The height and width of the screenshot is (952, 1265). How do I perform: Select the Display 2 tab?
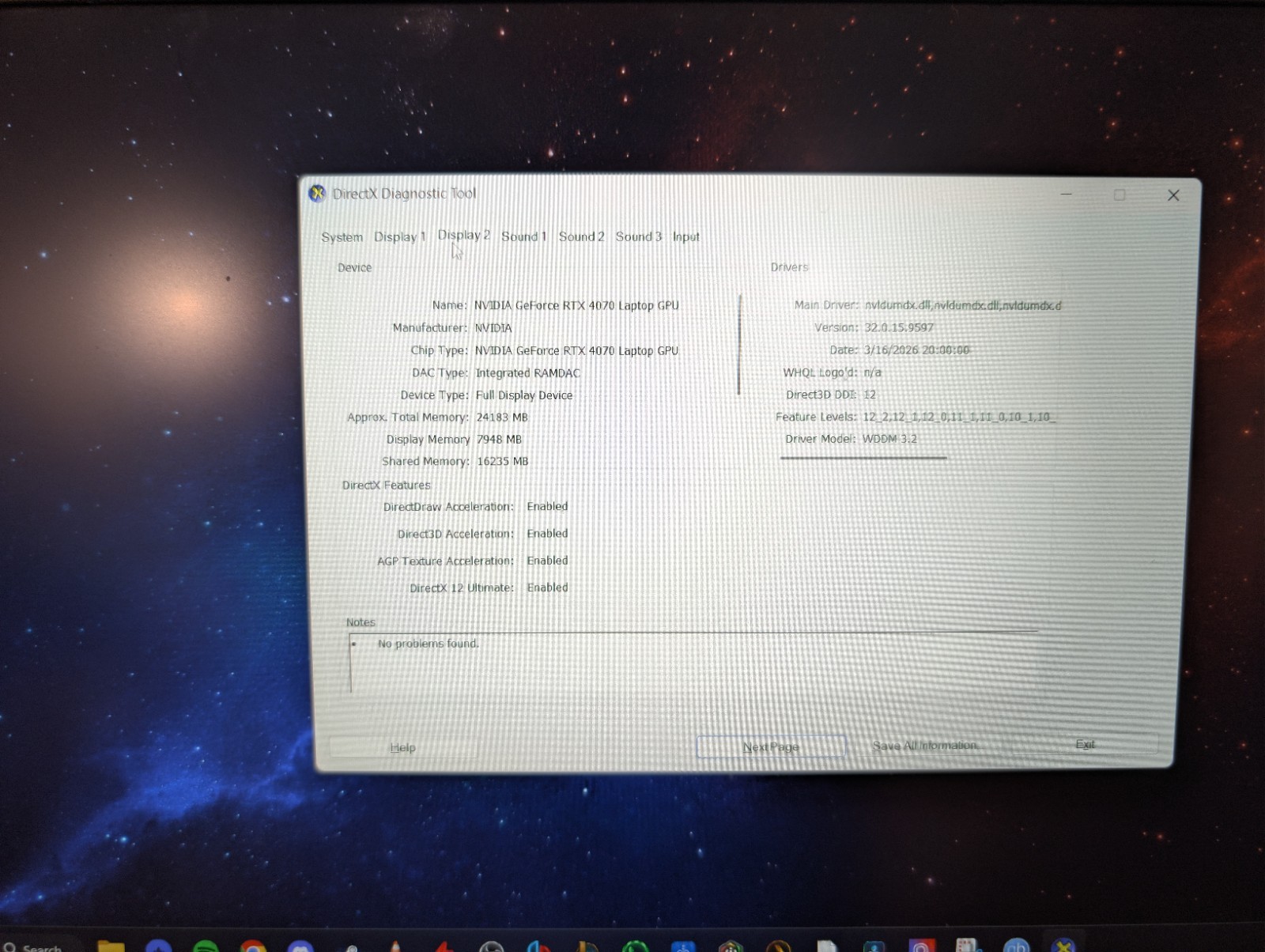463,235
